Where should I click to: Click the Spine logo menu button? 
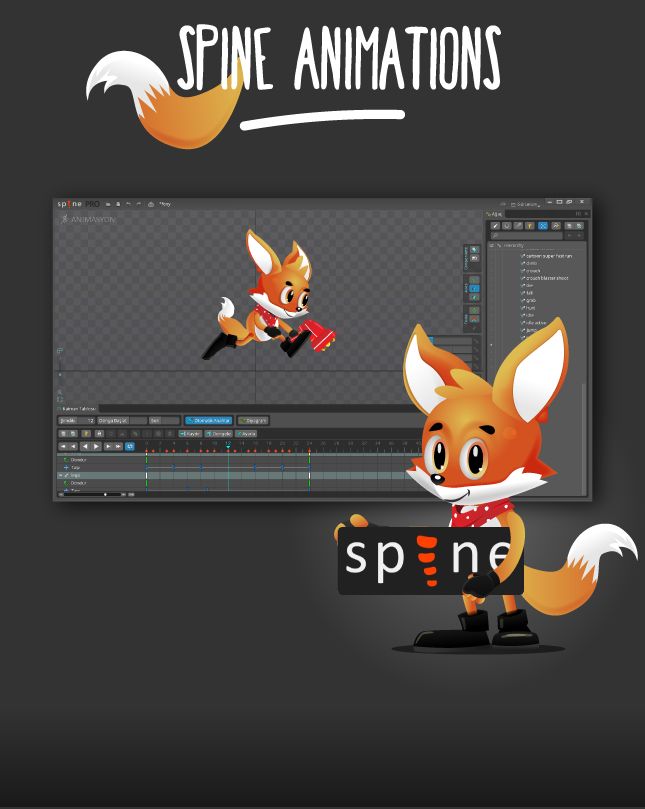point(78,204)
